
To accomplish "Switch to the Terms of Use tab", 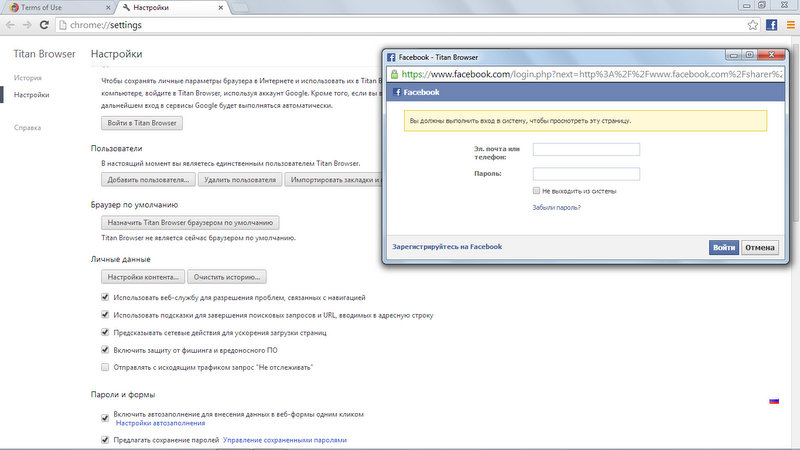I will pos(59,8).
